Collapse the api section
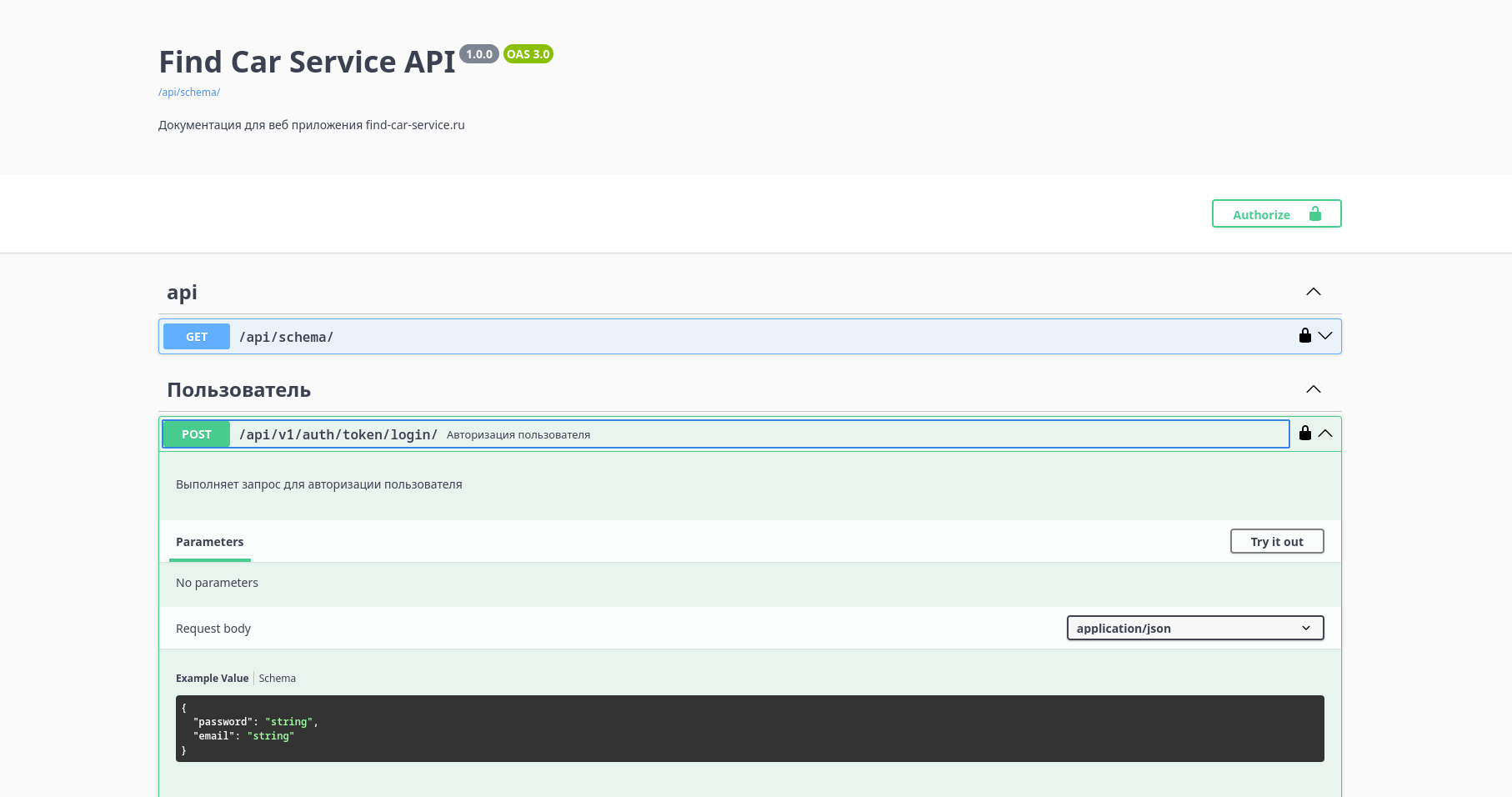 click(x=1314, y=292)
